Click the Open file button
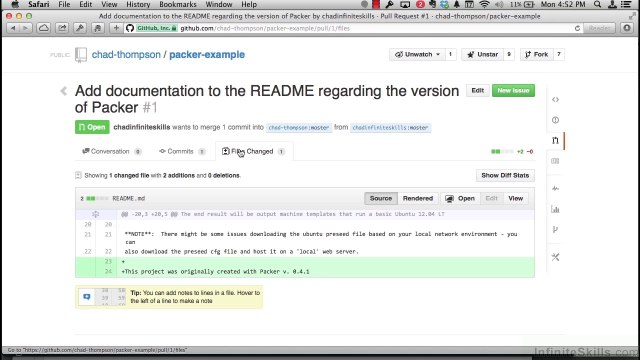Image resolution: width=640 pixels, height=360 pixels. (460, 198)
